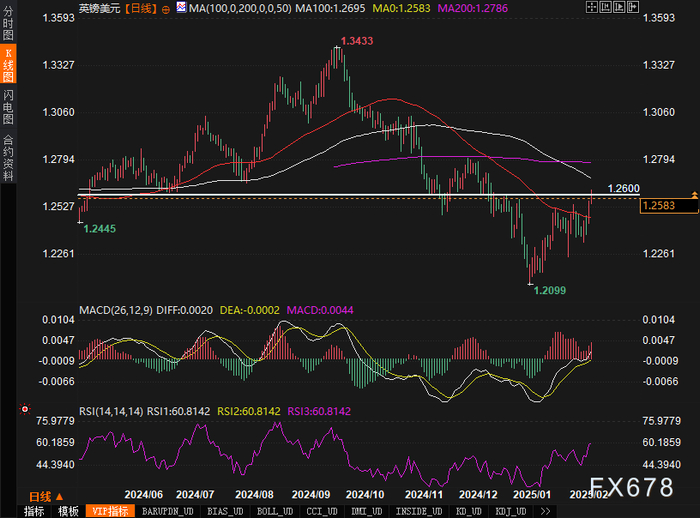The width and height of the screenshot is (700, 518).
Task: Apply the BARUPDN_UD indicator
Action: click(167, 511)
